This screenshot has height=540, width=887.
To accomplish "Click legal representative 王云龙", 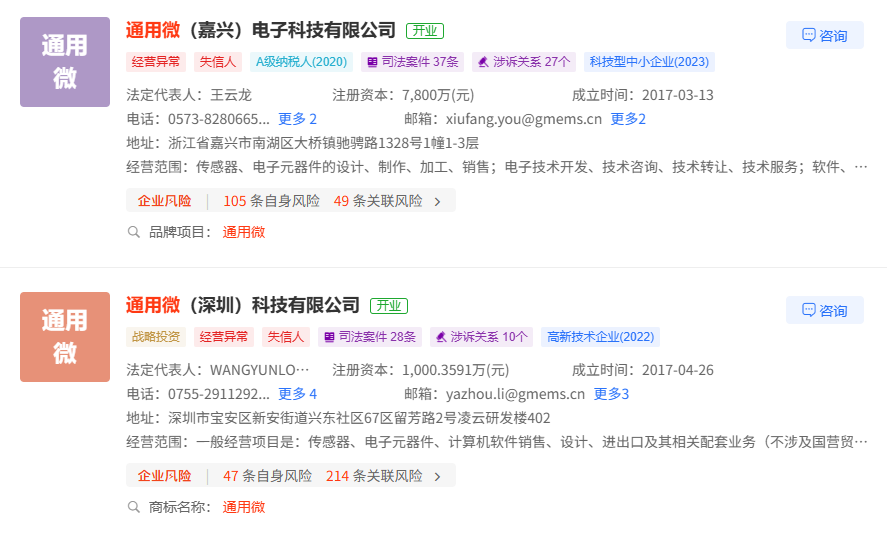I will tap(231, 95).
